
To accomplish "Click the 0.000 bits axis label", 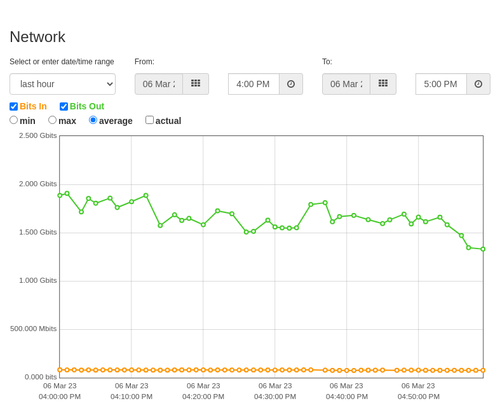I will pyautogui.click(x=41, y=377).
